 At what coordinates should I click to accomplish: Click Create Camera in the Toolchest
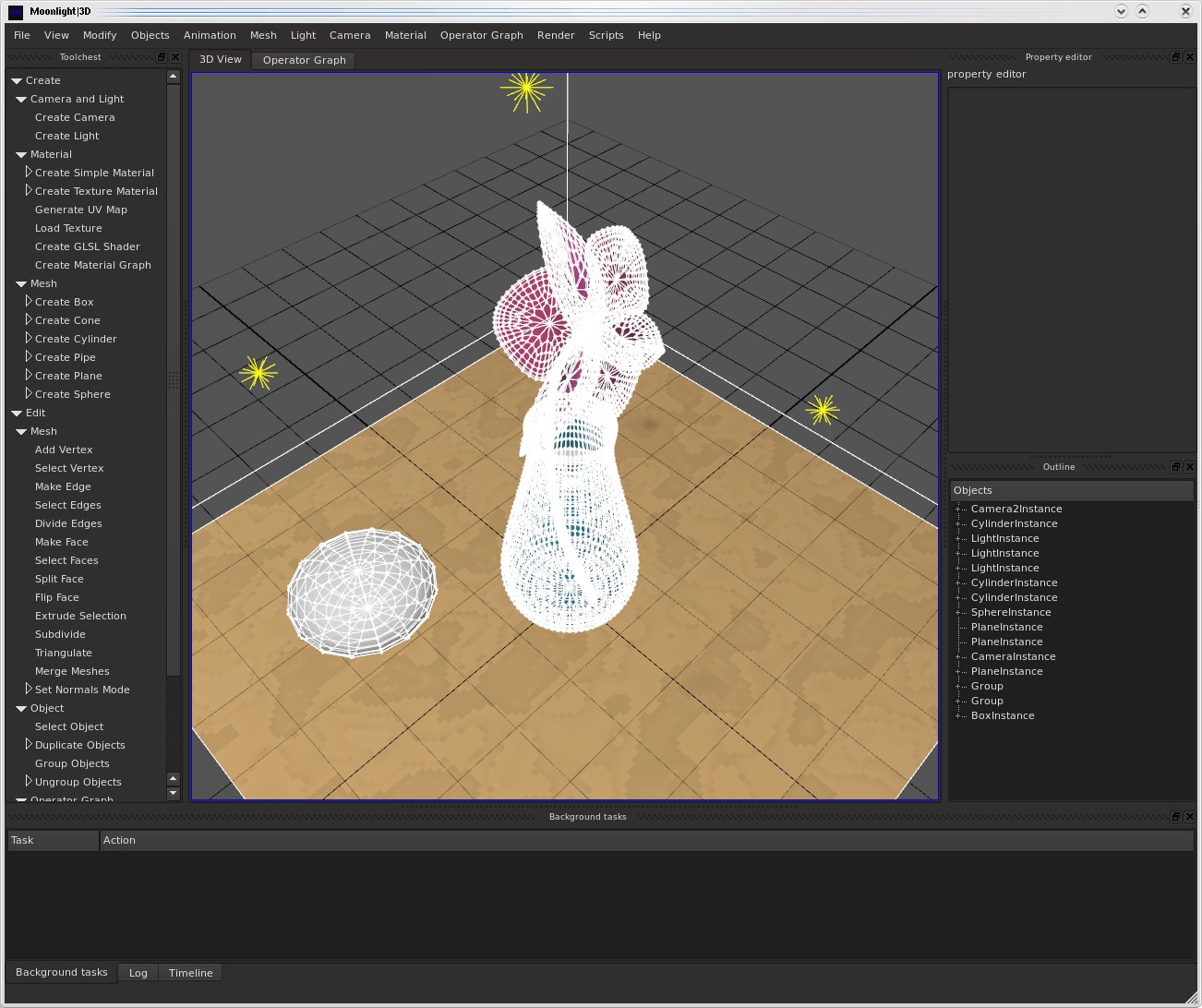click(75, 117)
